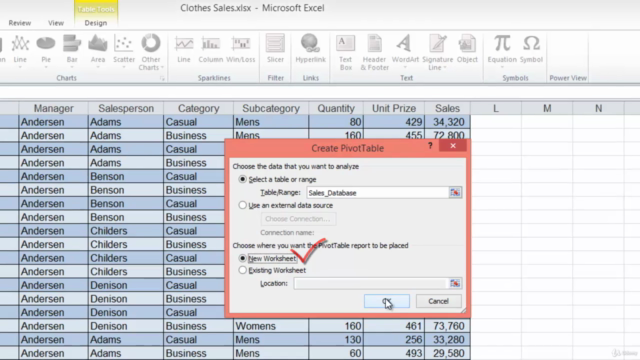Insert an Equation

click(x=502, y=50)
